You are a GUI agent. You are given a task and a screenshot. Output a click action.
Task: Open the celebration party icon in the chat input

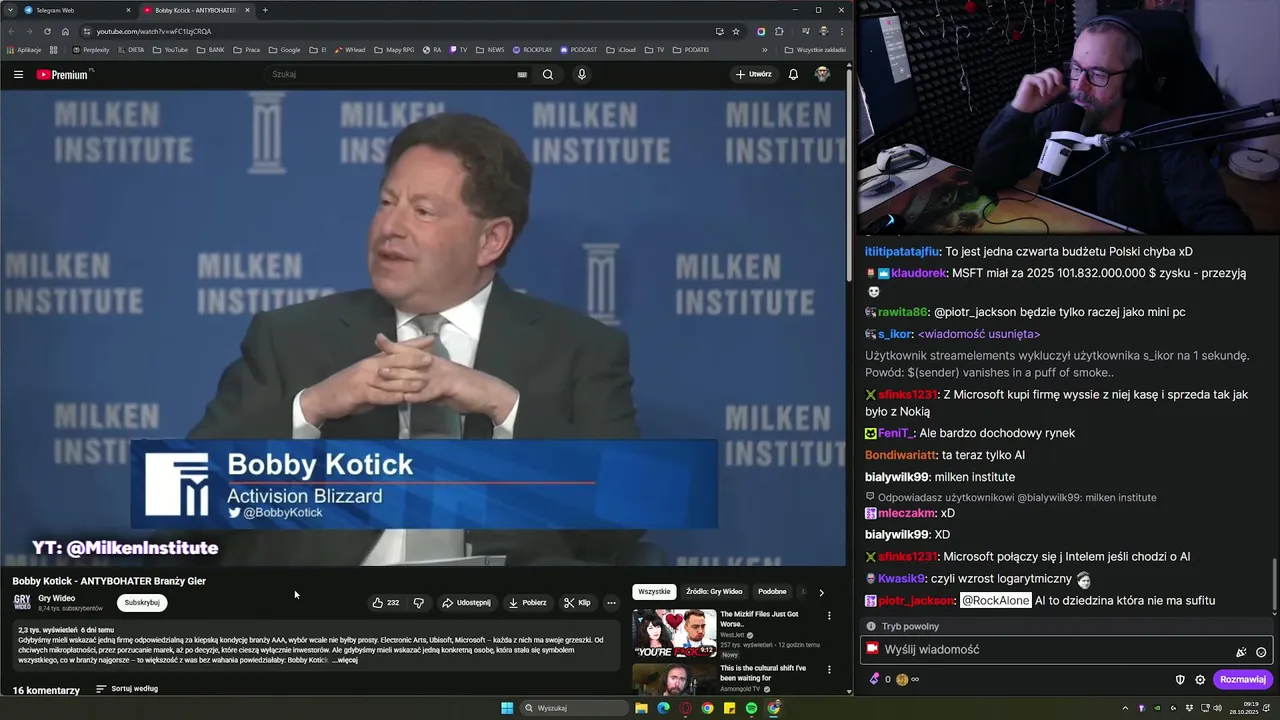pyautogui.click(x=1241, y=652)
